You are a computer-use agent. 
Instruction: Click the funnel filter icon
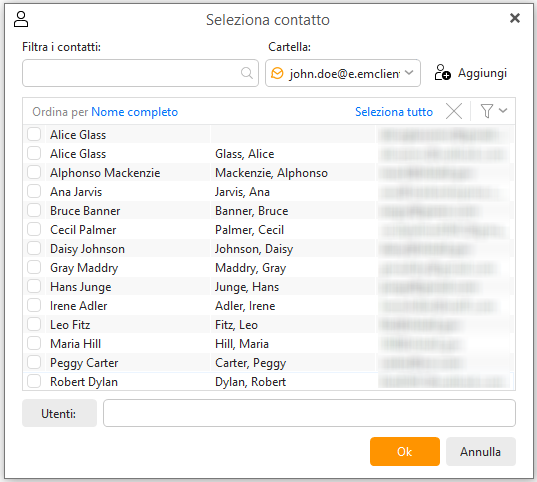click(487, 111)
